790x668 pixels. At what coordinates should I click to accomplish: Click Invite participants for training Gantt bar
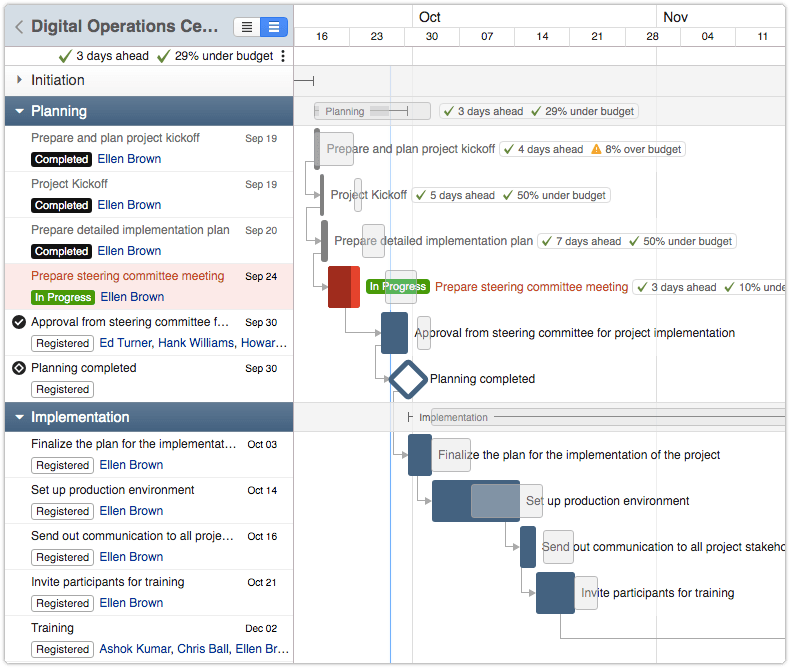click(555, 593)
